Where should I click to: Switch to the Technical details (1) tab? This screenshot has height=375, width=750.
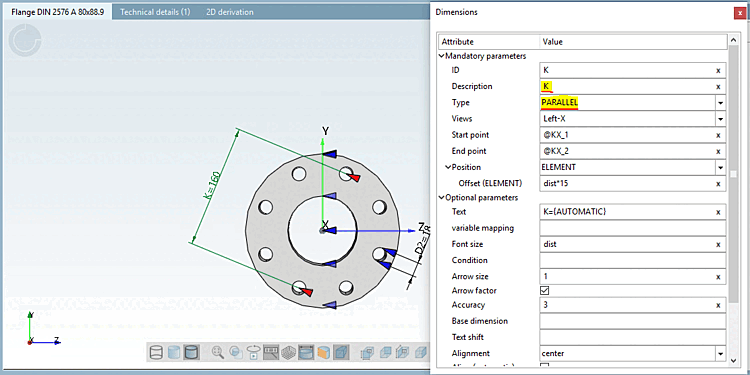155,12
